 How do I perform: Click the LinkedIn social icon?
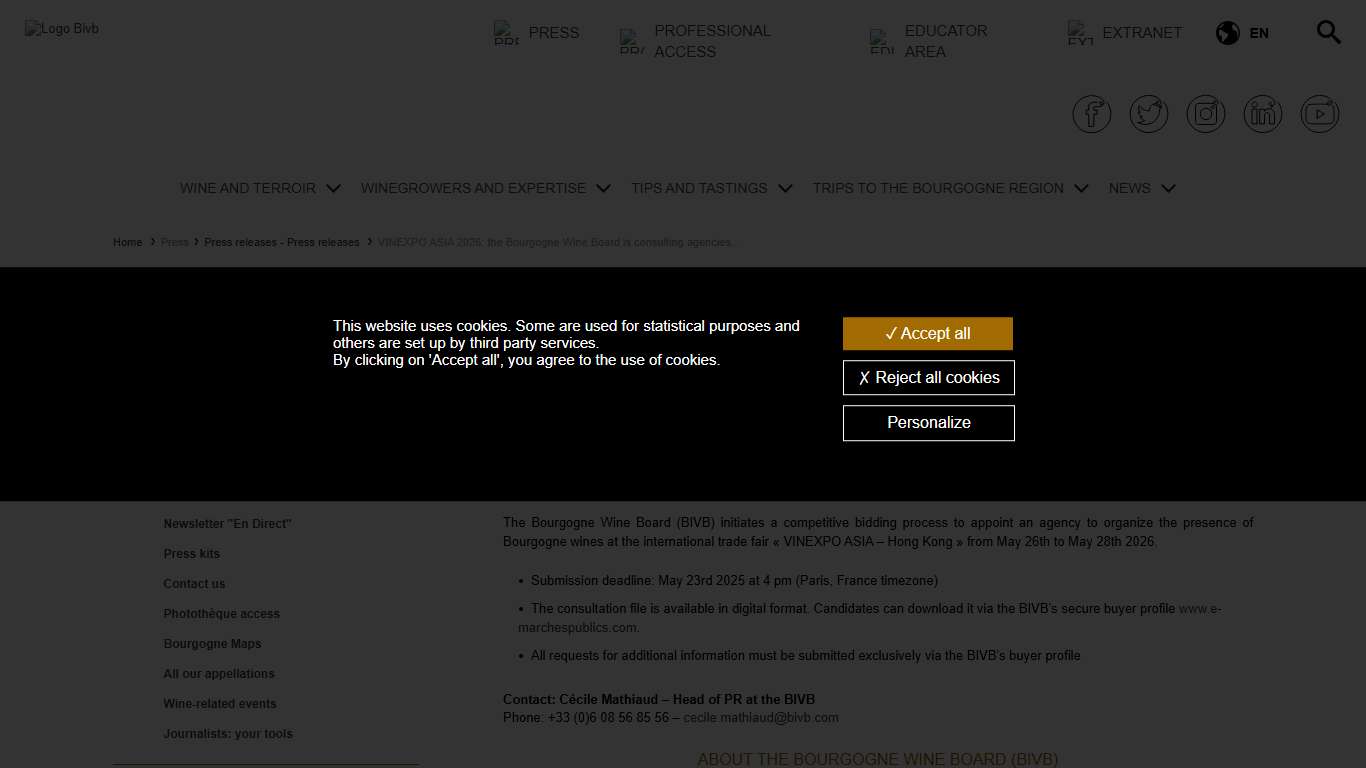click(x=1262, y=114)
